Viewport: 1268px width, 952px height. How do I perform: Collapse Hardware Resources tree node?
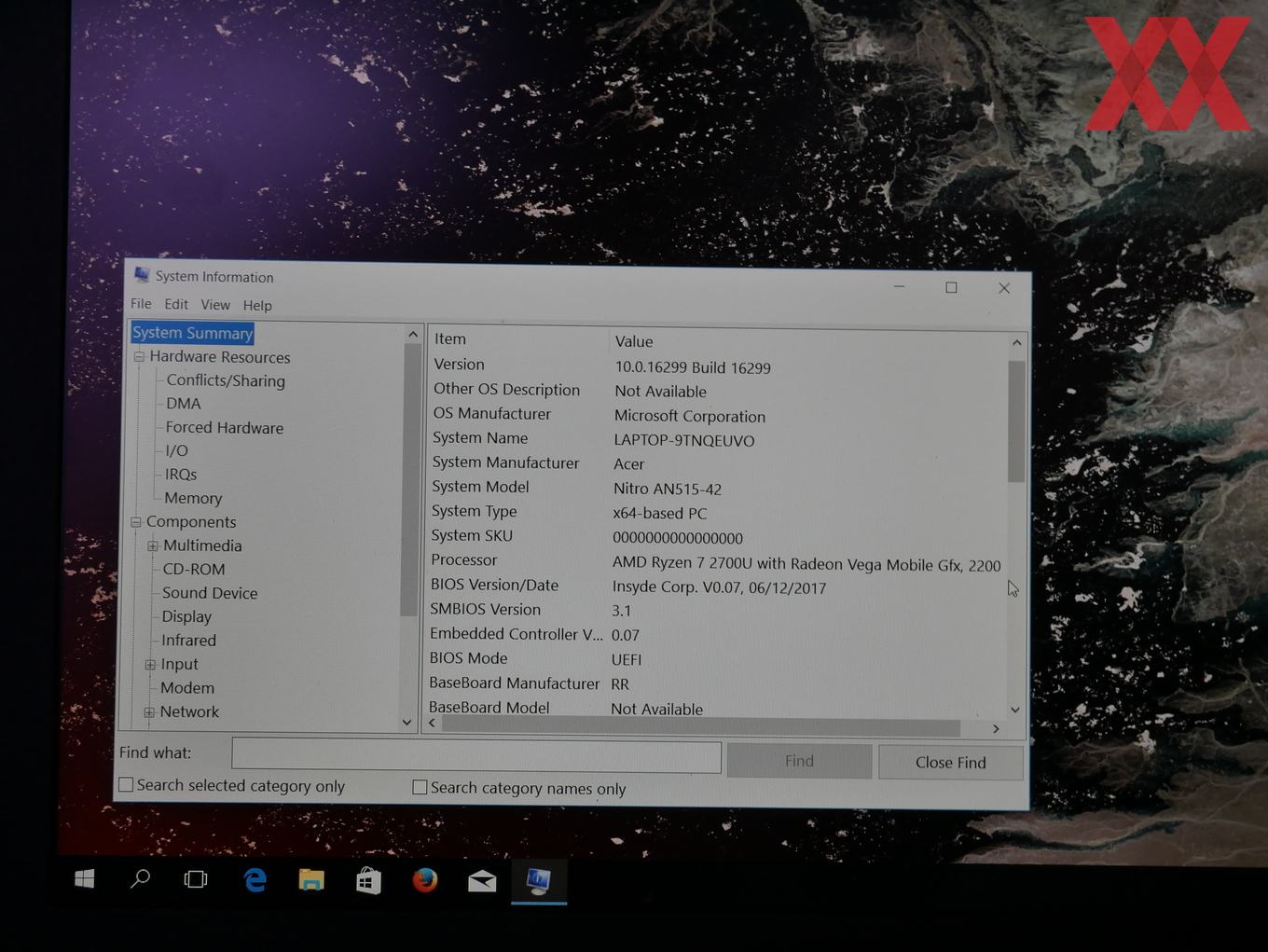139,356
